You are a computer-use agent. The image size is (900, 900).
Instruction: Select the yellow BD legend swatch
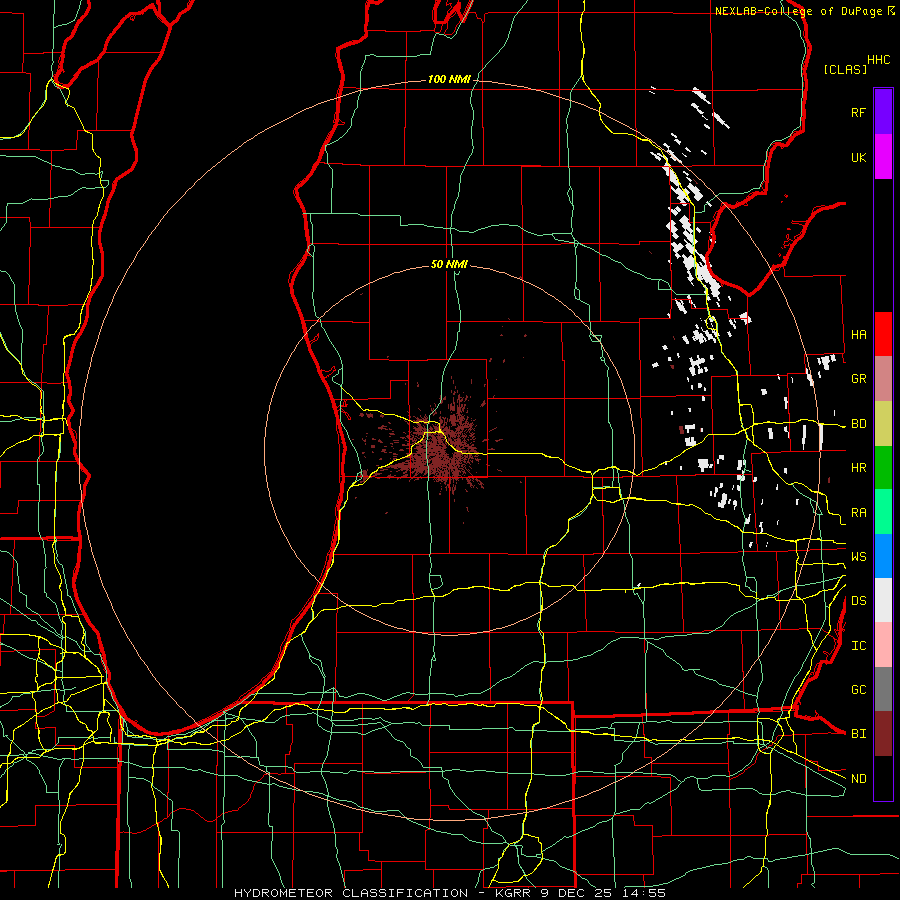(883, 424)
